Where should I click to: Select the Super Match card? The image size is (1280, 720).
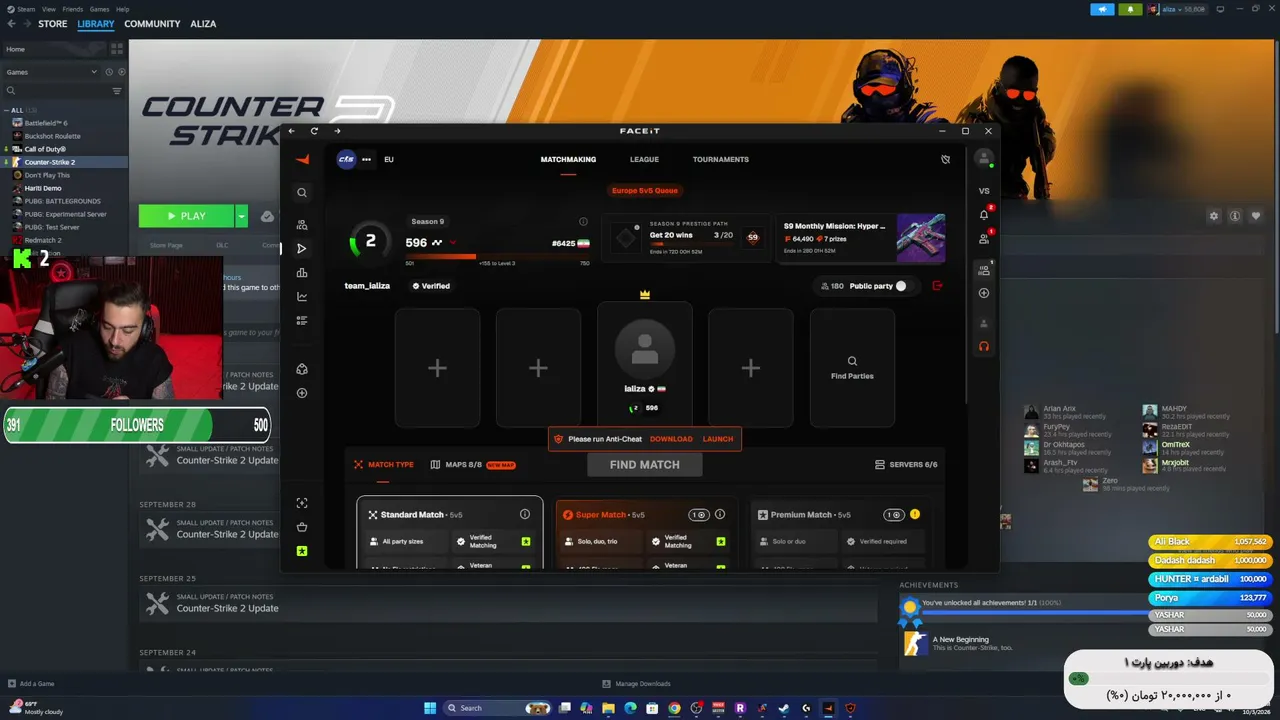coord(645,534)
